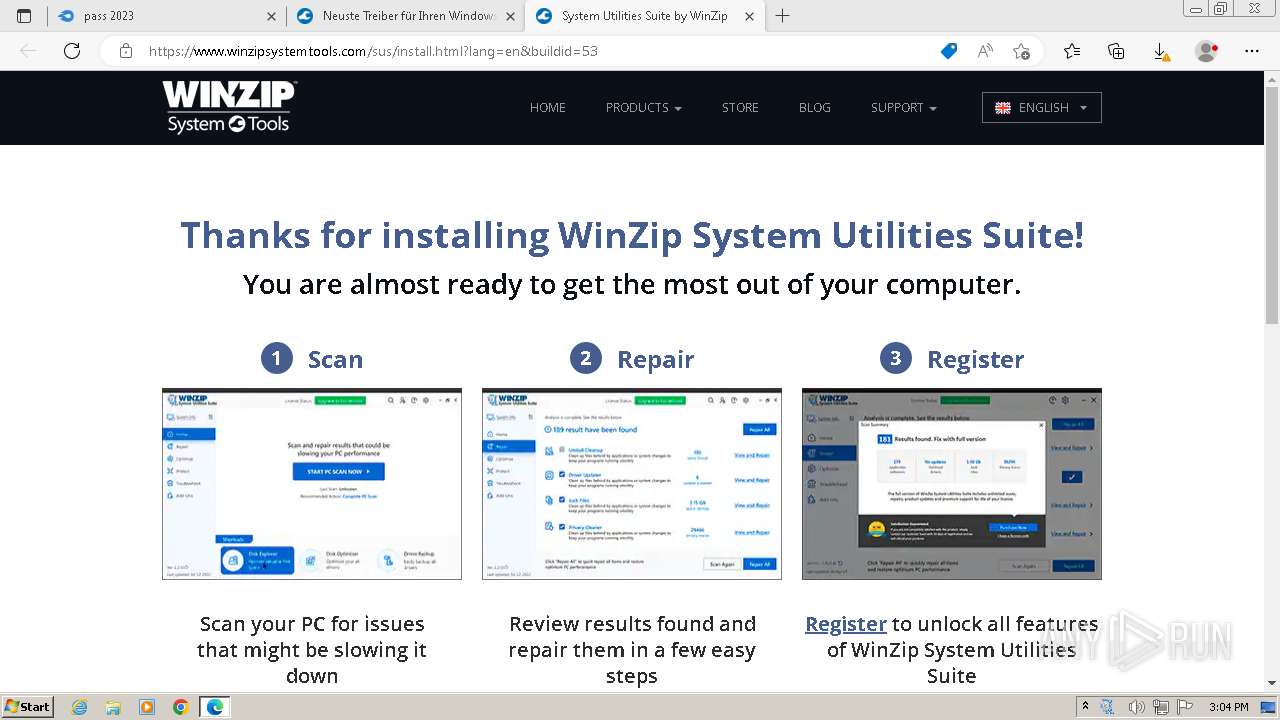Viewport: 1280px width, 720px height.
Task: Click the 'You are almost ready' subheading
Action: [632, 285]
